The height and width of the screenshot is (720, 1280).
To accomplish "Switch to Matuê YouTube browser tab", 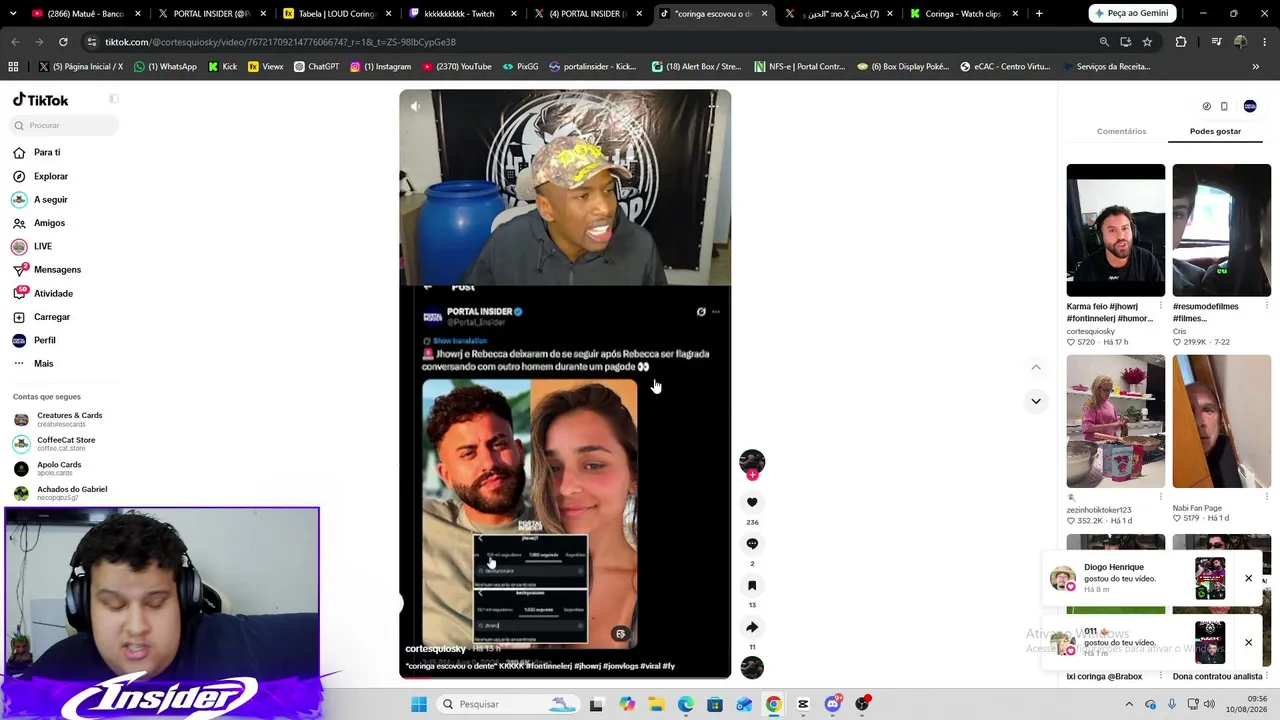I will point(83,14).
